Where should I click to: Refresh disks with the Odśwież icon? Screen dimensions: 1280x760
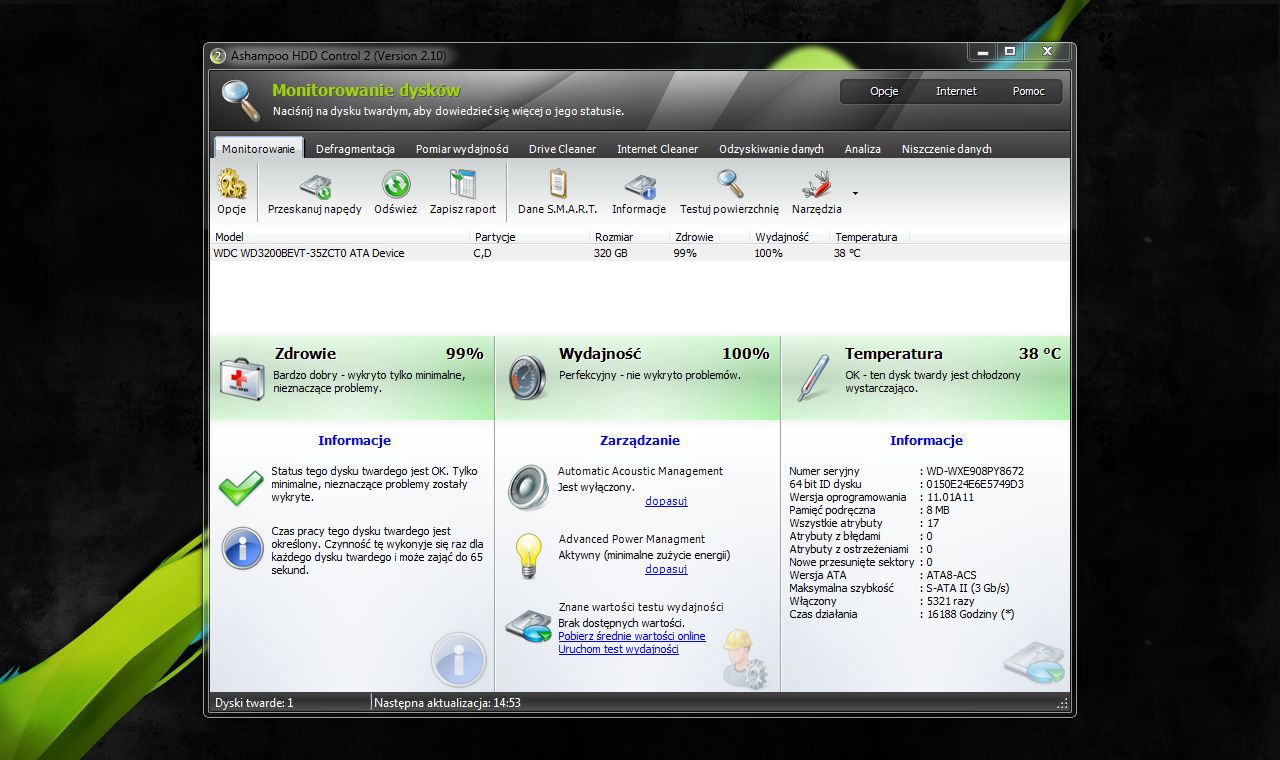396,185
